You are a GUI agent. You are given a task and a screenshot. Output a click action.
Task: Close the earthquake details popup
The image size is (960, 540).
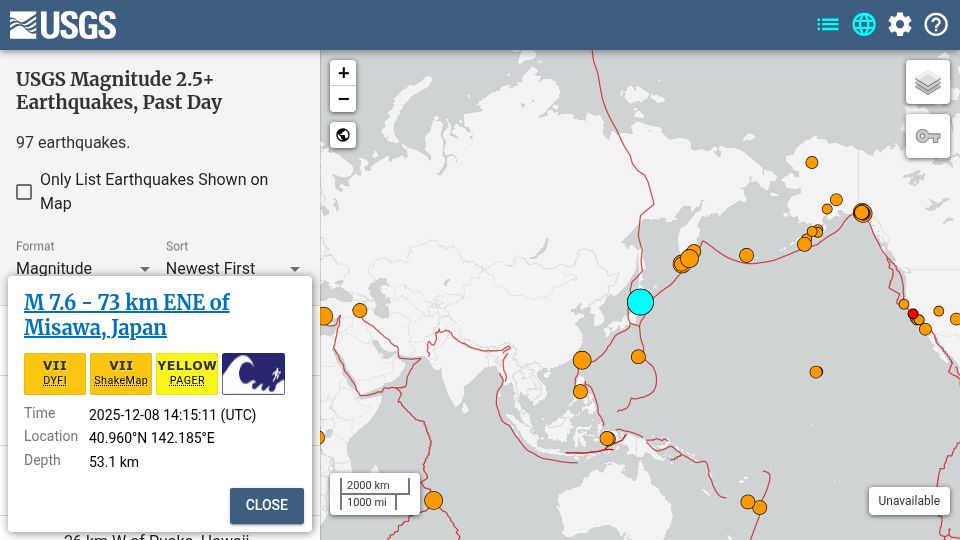click(267, 506)
